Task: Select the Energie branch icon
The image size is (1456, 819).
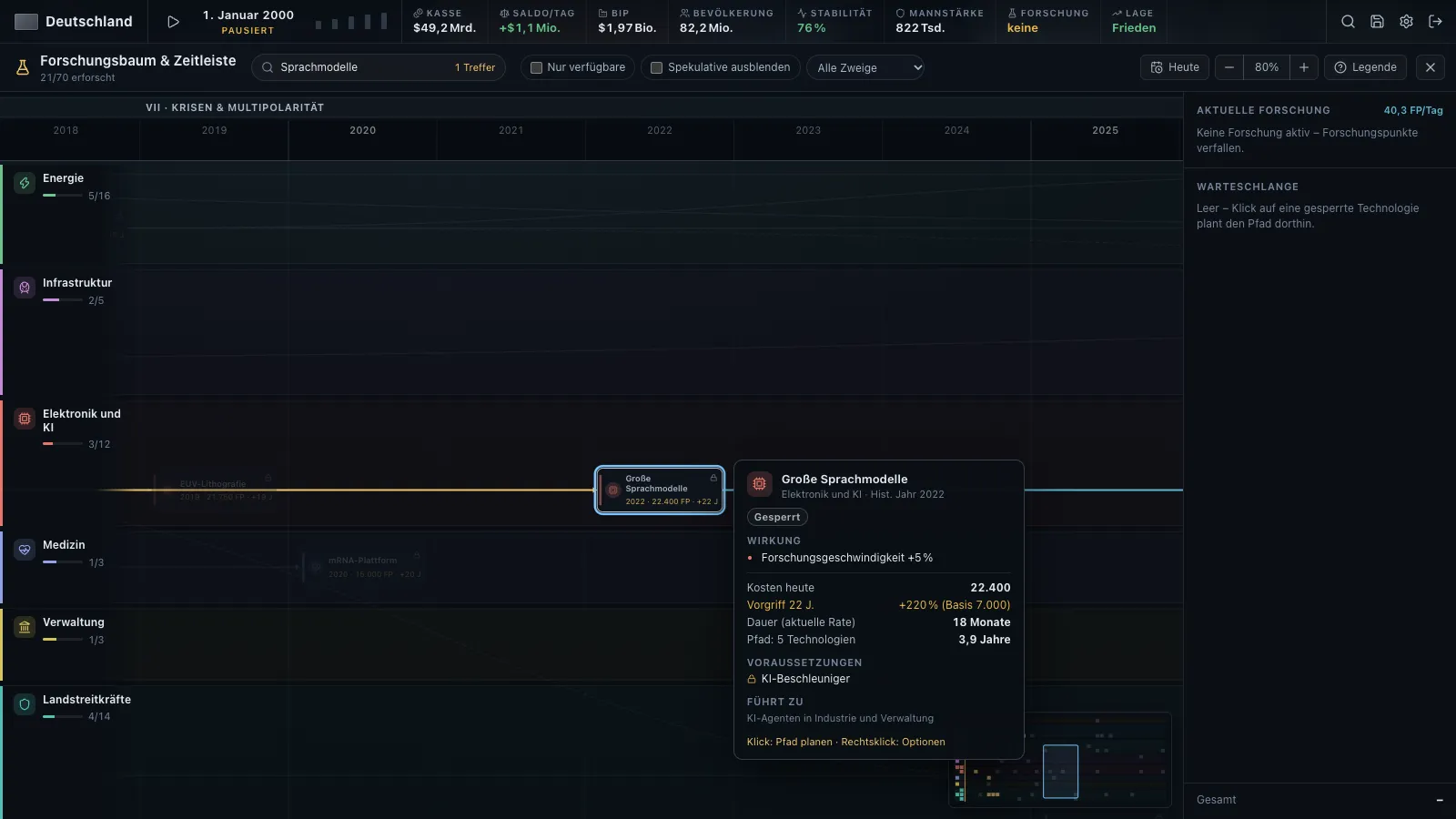Action: pos(25,183)
